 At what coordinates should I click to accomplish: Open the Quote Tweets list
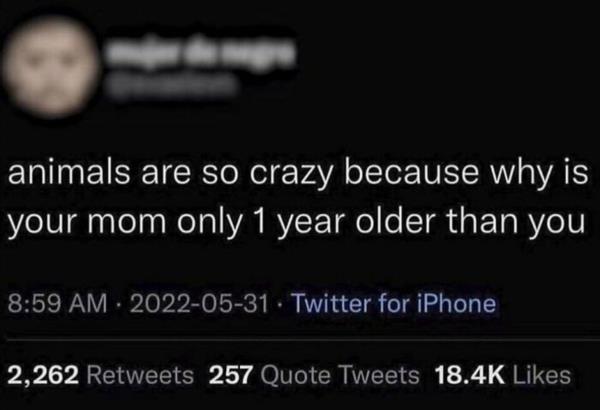[337, 376]
